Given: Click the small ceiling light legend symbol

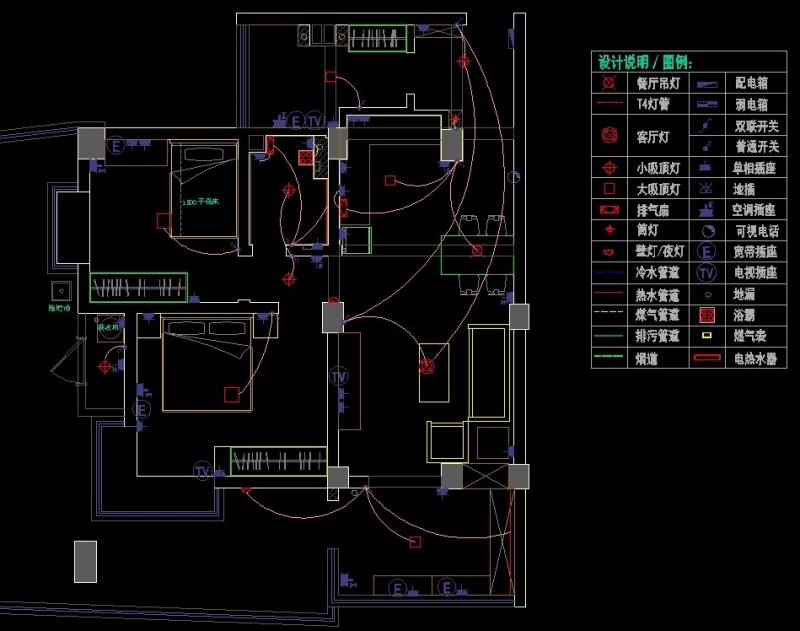Looking at the screenshot, I should pyautogui.click(x=608, y=167).
